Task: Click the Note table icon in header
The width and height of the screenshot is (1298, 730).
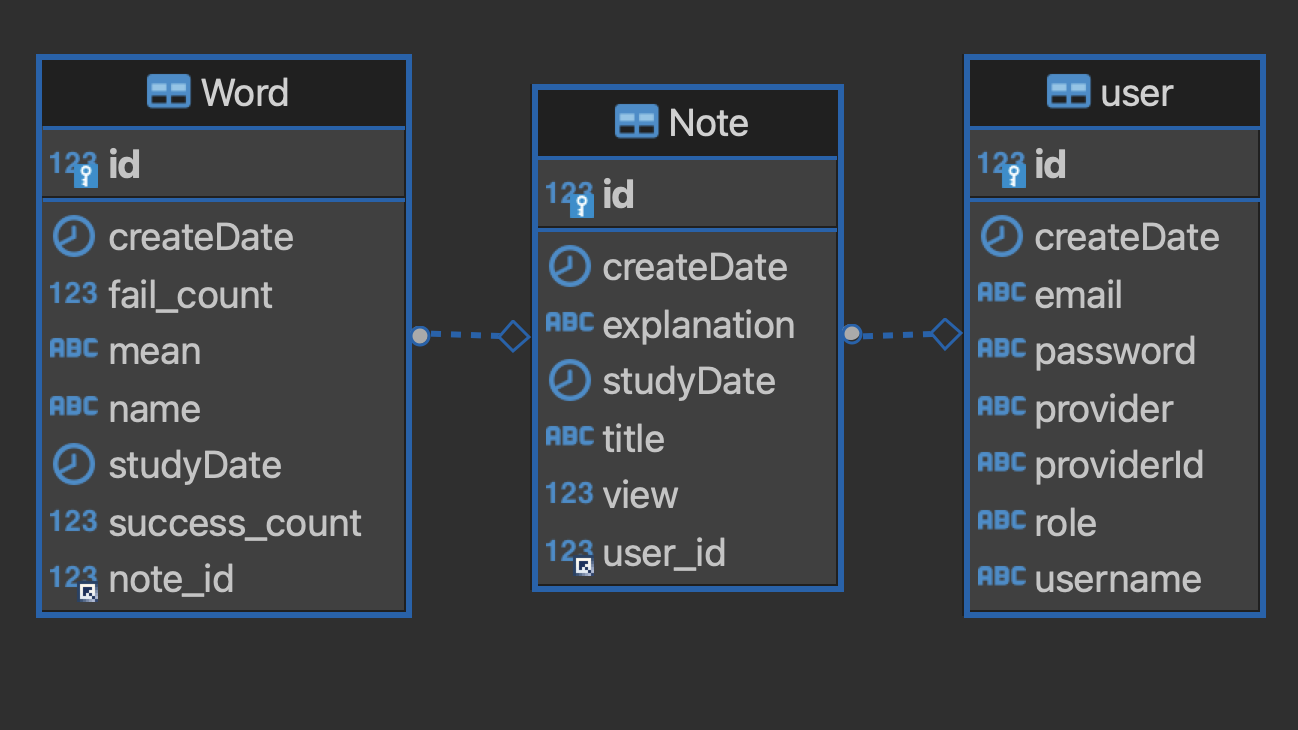Action: 637,122
